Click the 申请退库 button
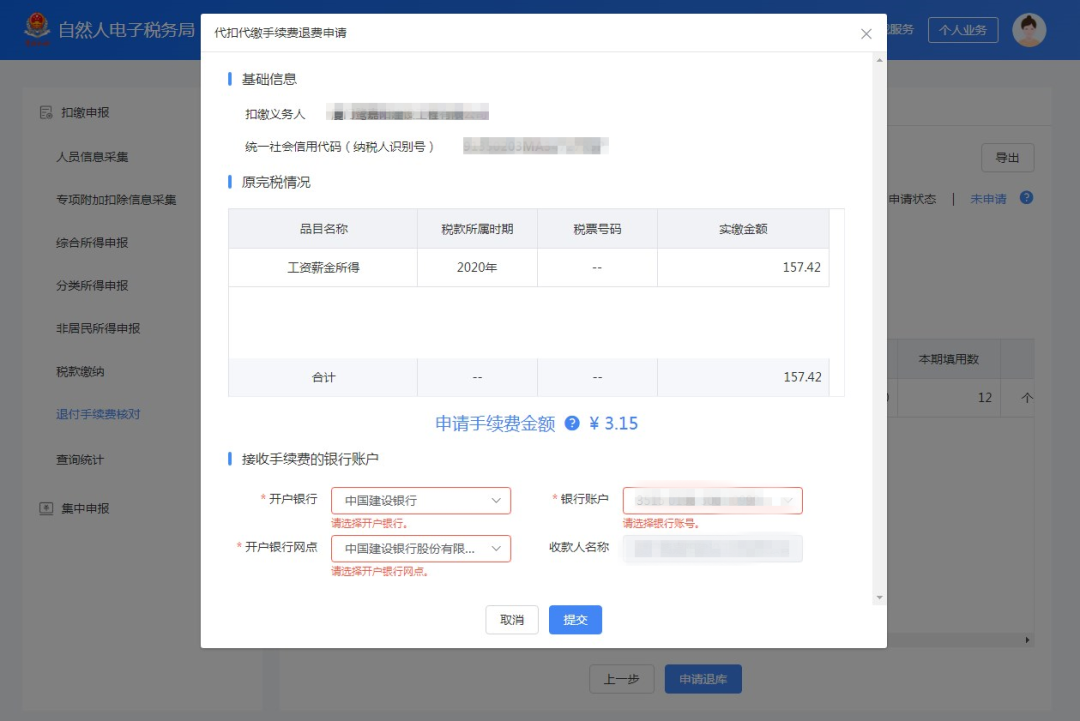 703,678
